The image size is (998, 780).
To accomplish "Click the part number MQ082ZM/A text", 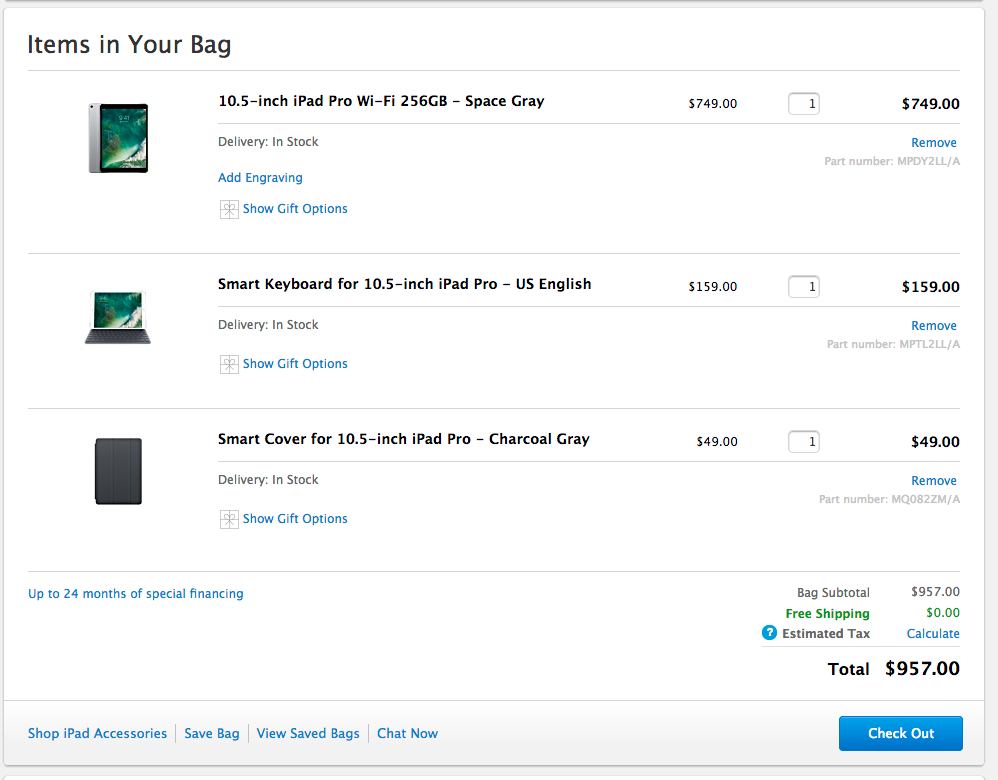I will [889, 499].
